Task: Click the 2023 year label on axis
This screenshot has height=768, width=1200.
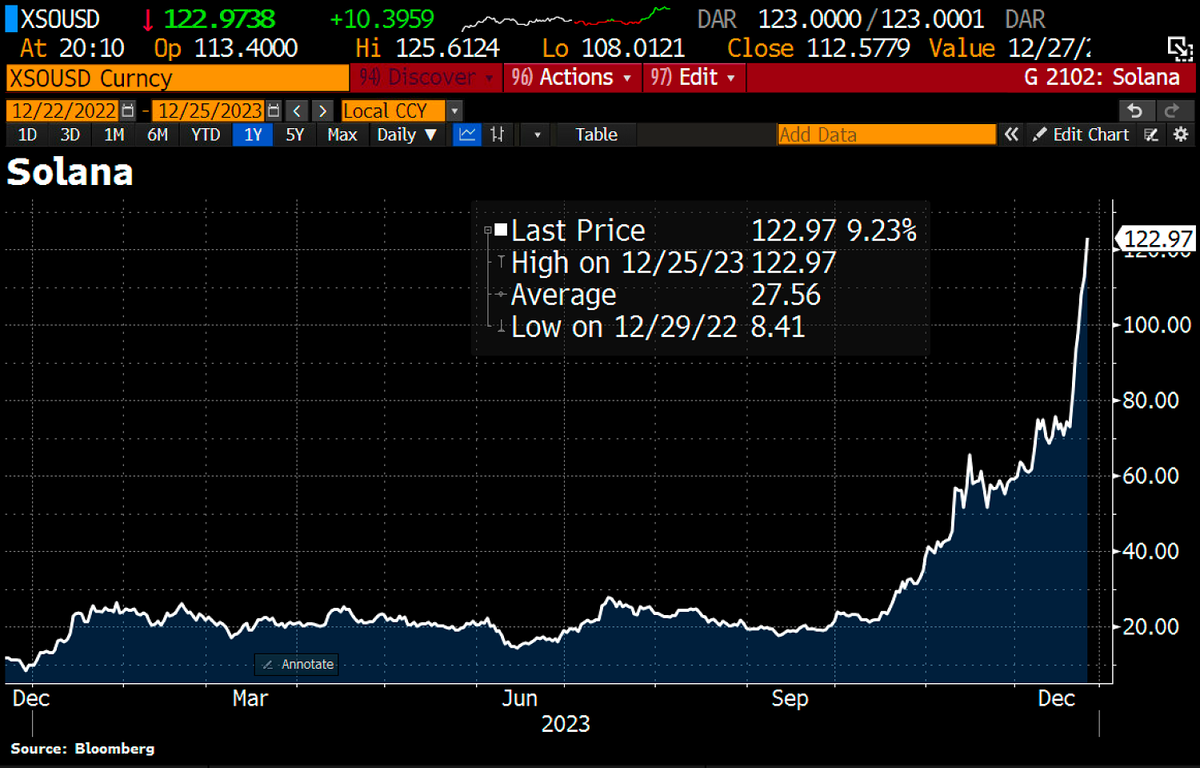Action: [x=566, y=722]
